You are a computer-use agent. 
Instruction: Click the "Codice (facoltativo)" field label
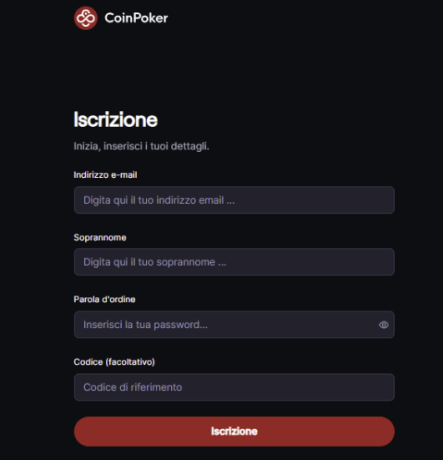(x=114, y=362)
